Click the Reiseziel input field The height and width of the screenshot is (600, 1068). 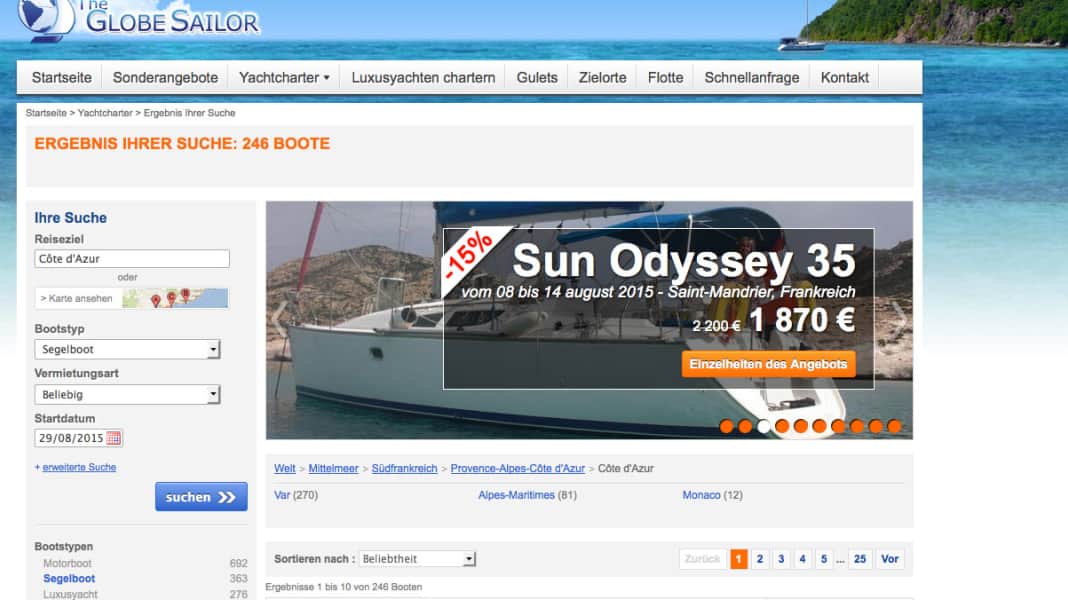coord(132,259)
